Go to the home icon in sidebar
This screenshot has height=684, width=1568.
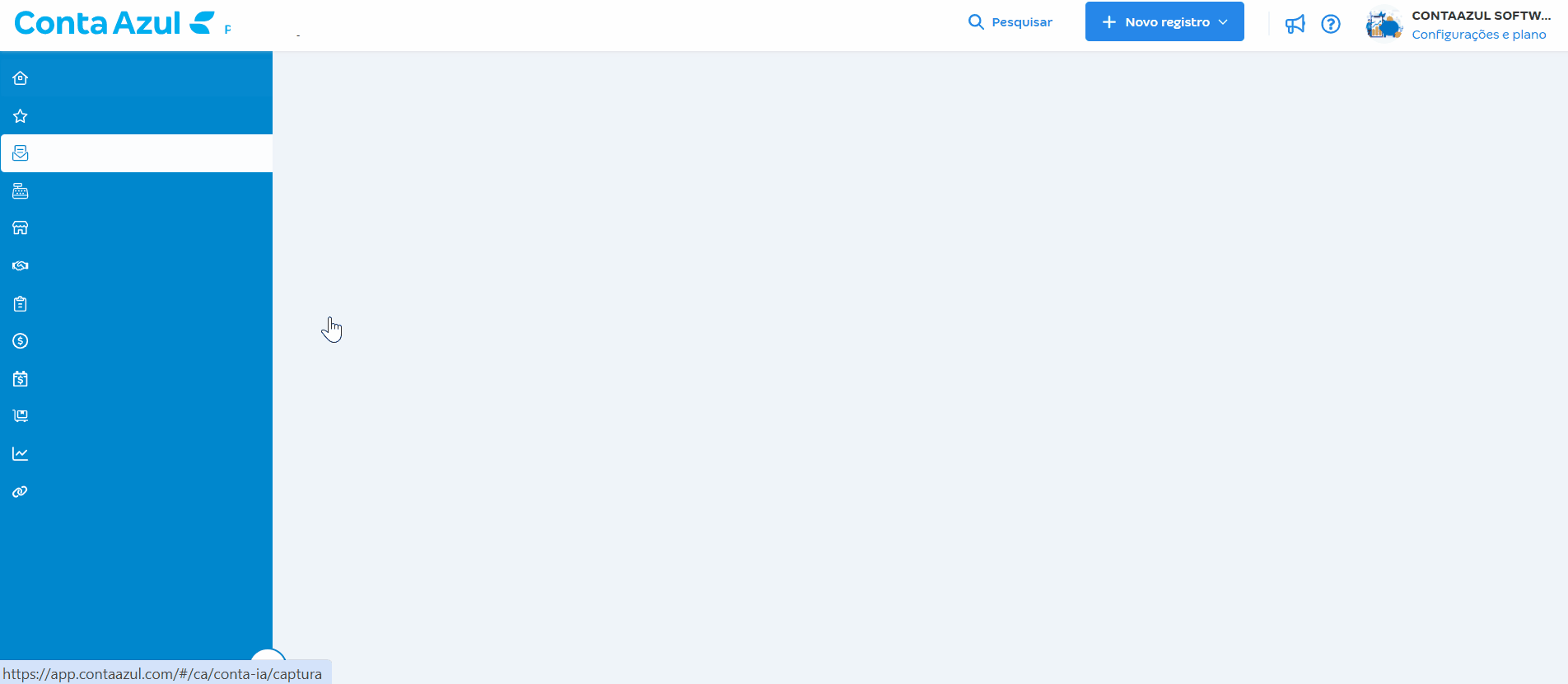[21, 78]
